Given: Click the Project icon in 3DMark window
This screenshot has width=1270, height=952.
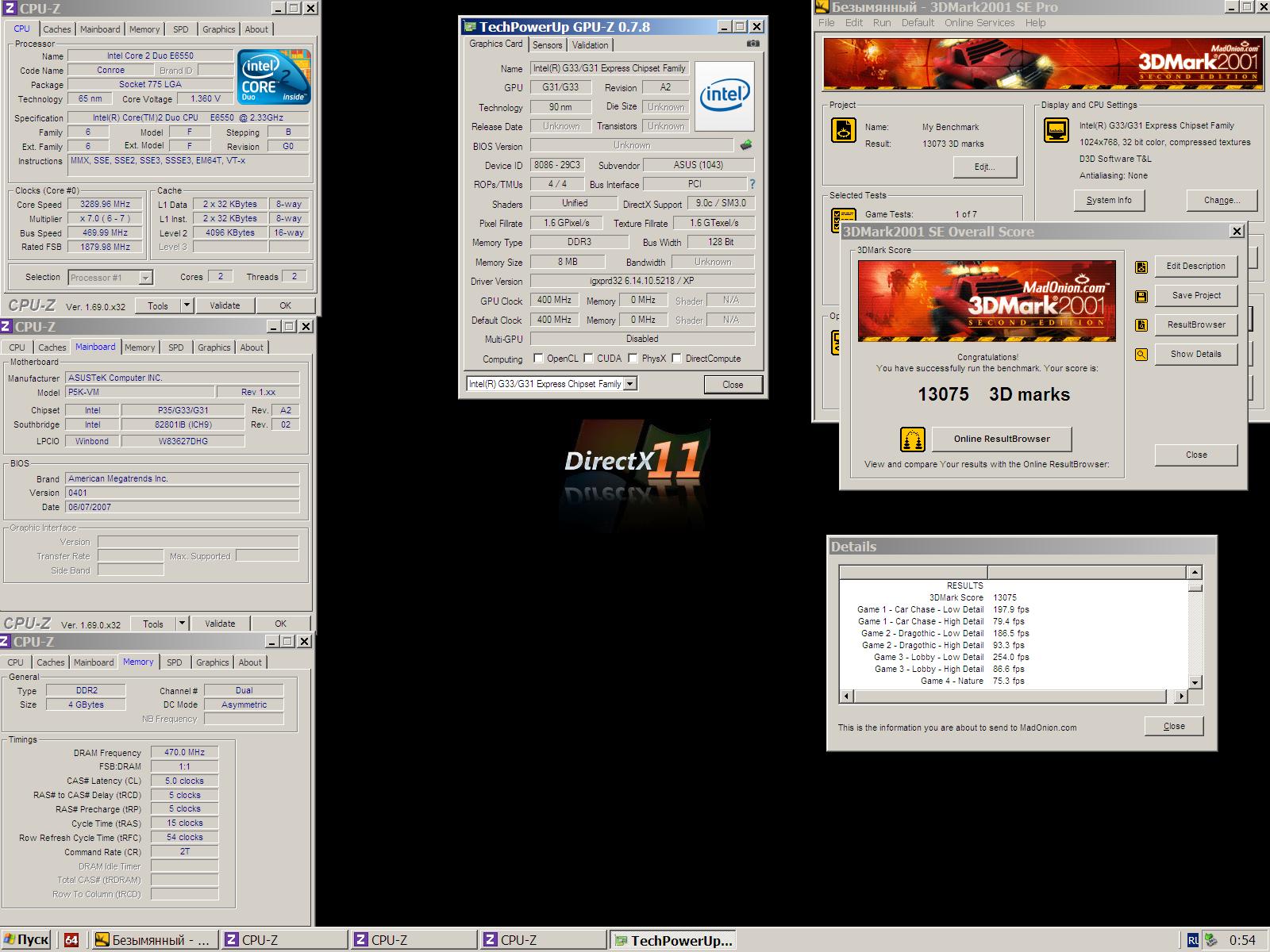Looking at the screenshot, I should tap(843, 130).
